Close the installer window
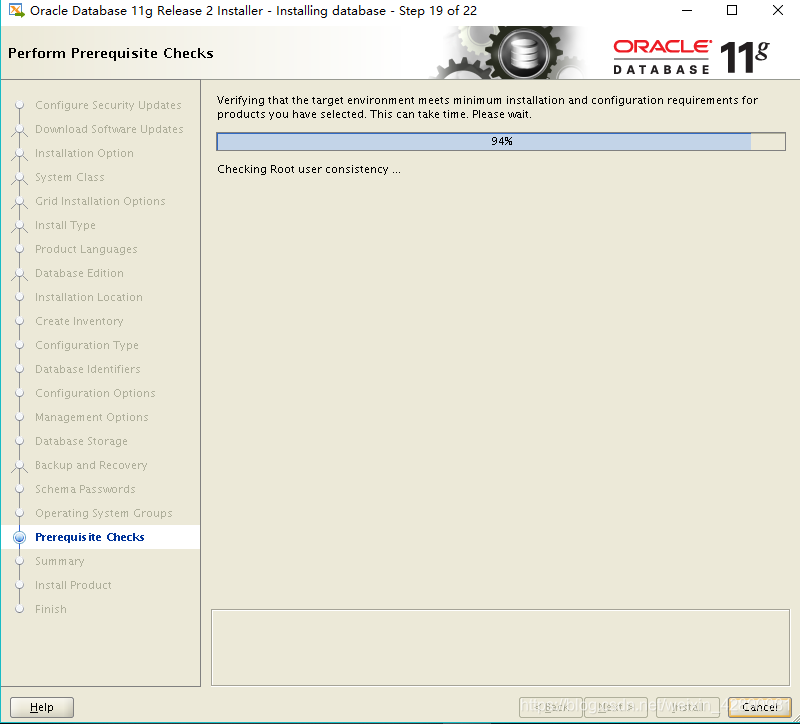 778,10
